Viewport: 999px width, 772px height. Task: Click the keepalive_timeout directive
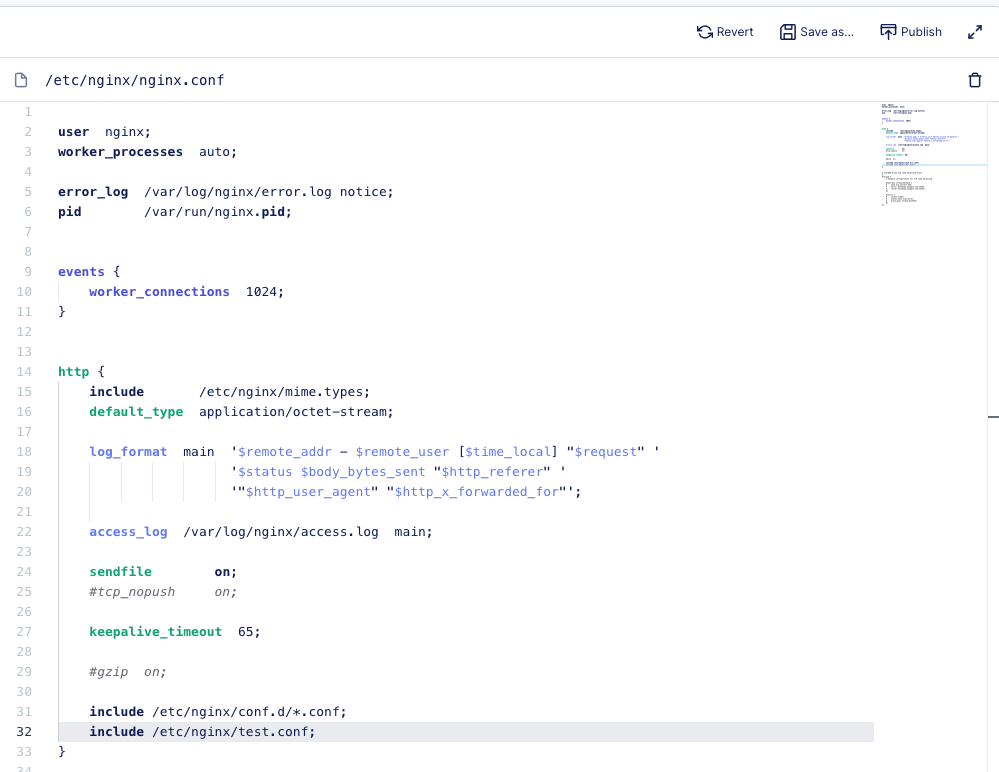(x=155, y=632)
